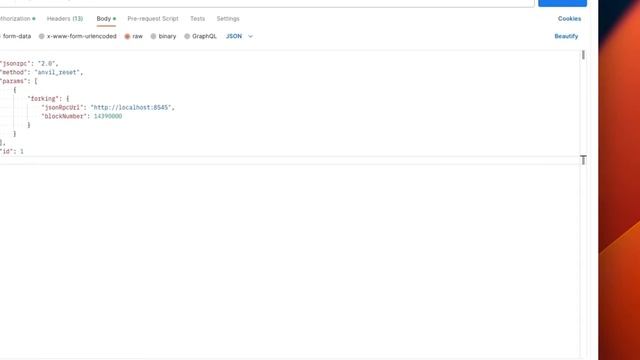Select the binary body type
Viewport: 640px width, 360px height.
[163, 36]
